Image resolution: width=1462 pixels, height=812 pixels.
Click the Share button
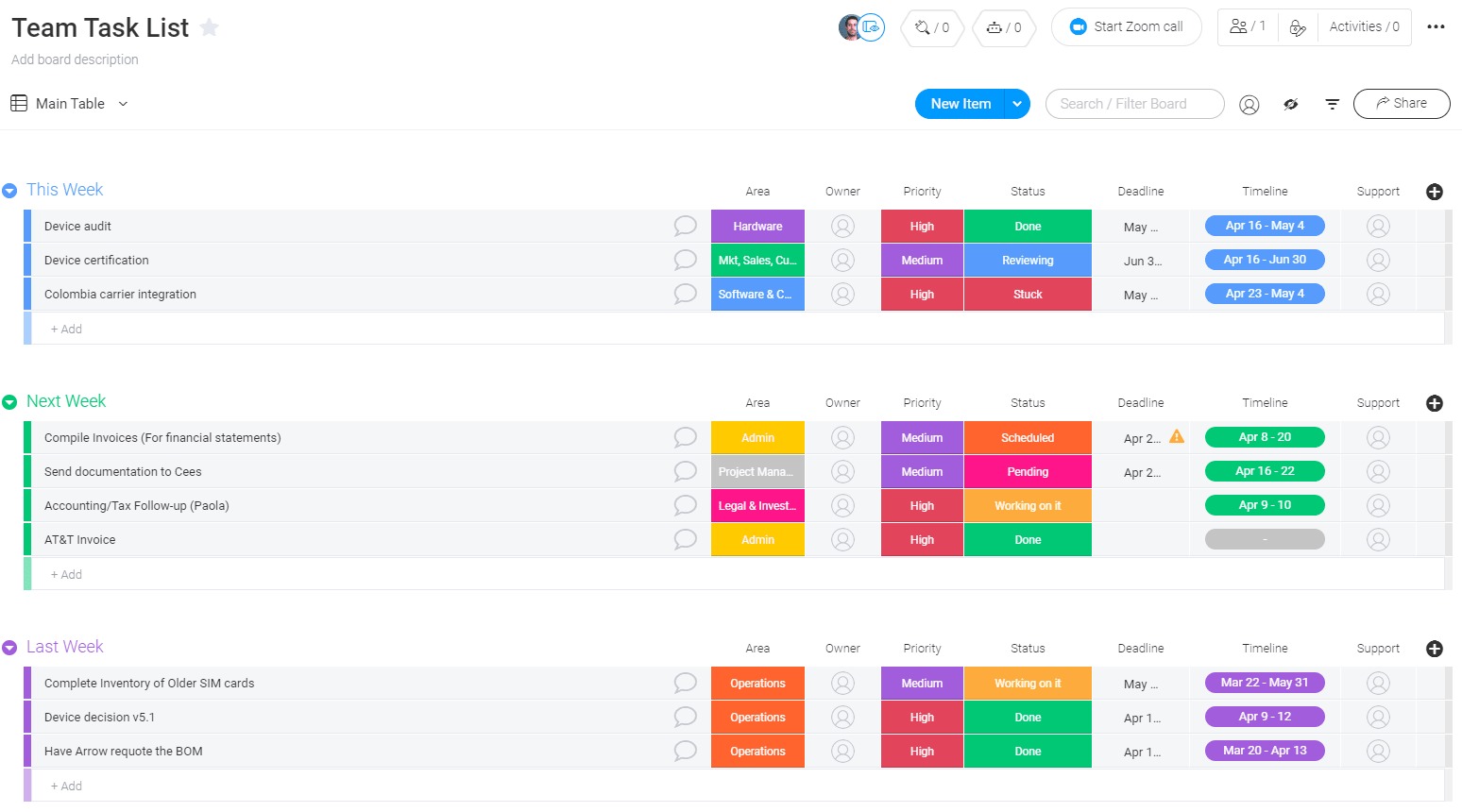point(1402,104)
